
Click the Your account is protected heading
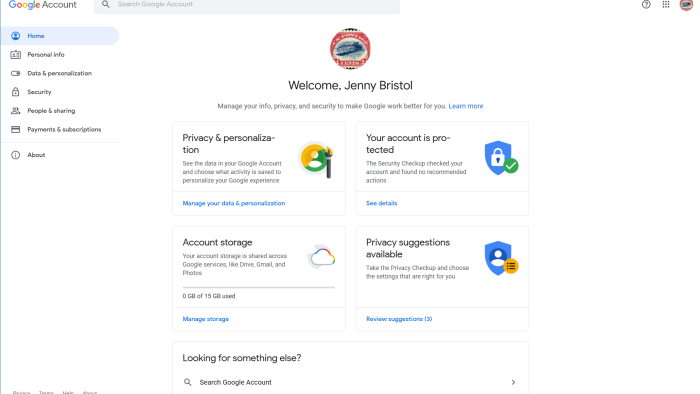point(408,144)
